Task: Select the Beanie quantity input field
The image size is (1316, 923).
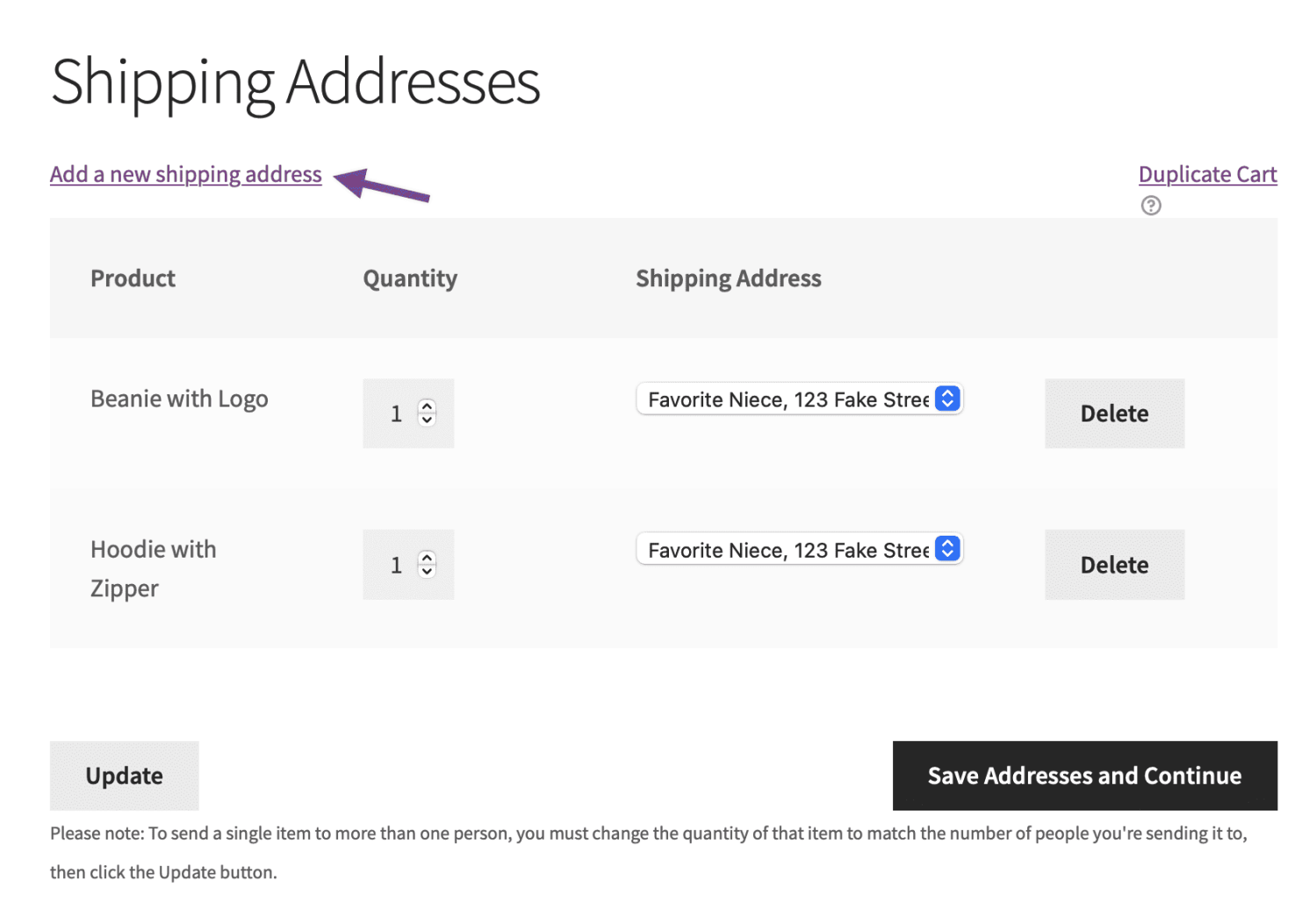Action: 397,413
